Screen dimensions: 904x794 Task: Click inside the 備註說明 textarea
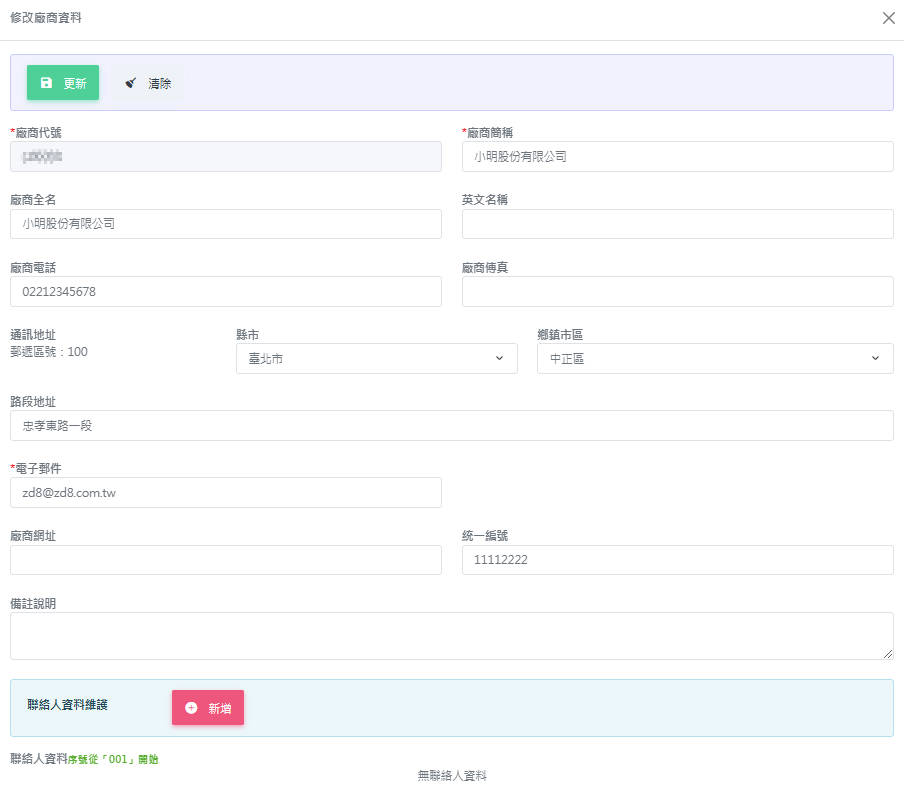[451, 636]
